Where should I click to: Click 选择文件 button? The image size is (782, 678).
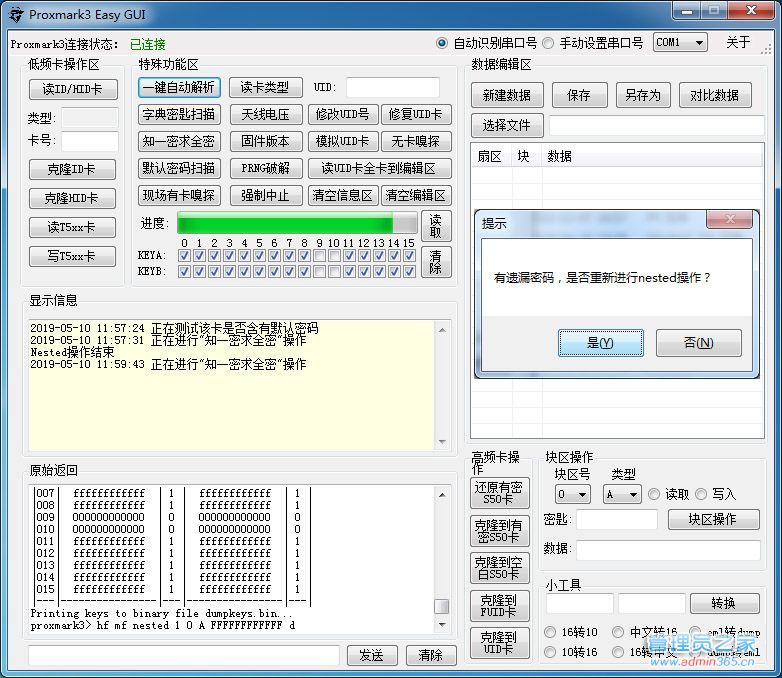coord(507,125)
